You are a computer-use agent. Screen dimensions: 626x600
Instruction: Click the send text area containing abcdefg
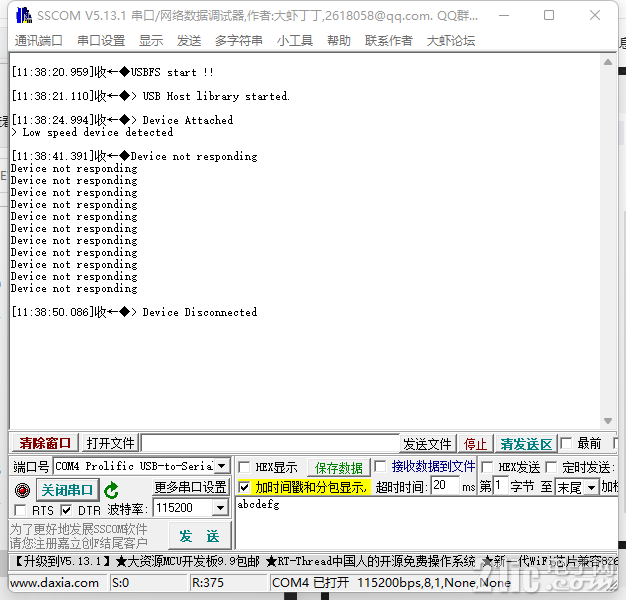(x=426, y=523)
